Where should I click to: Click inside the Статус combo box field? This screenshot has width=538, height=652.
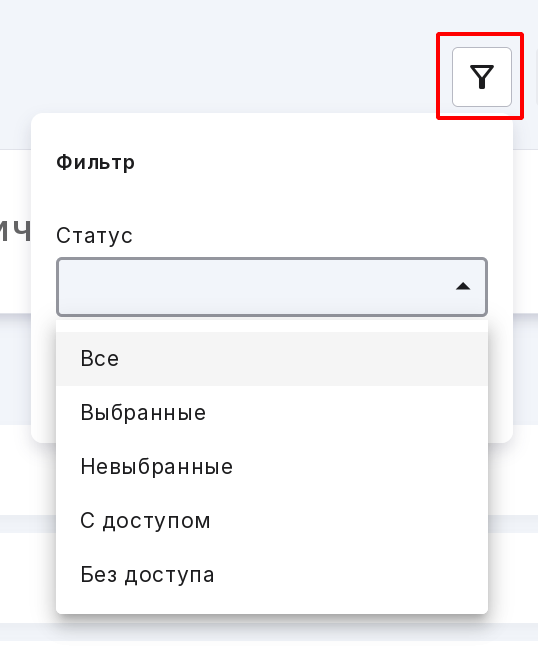(x=272, y=287)
